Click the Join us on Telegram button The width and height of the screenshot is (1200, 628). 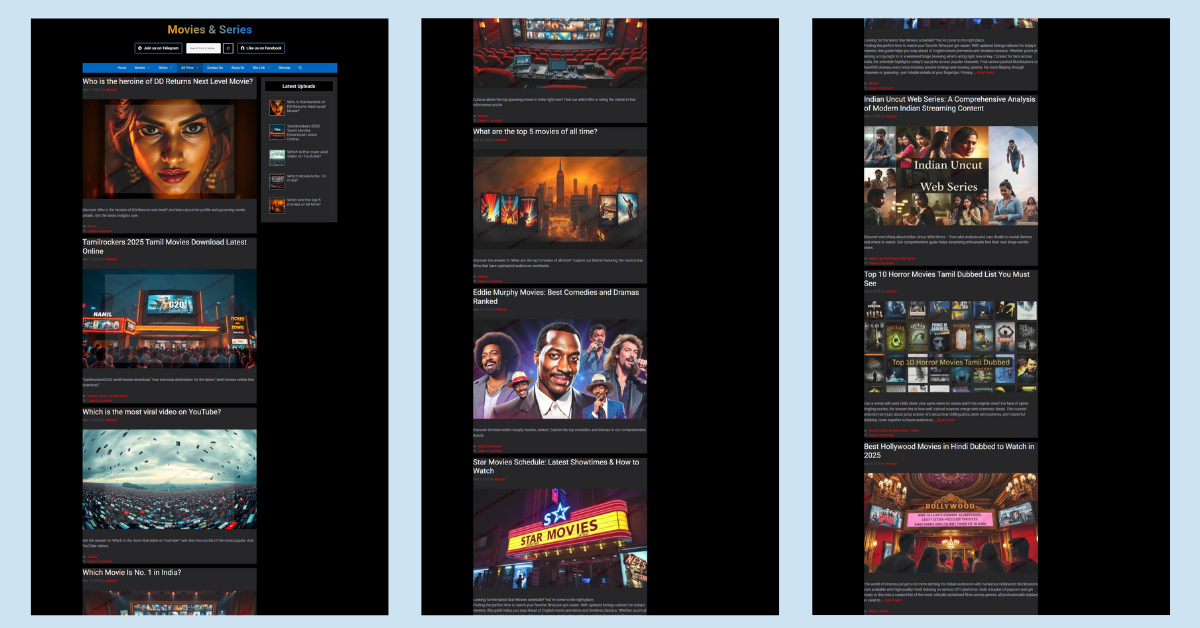click(x=159, y=48)
